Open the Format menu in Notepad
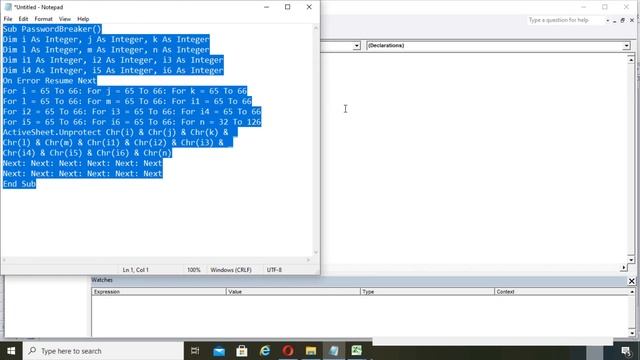The image size is (640, 360). [x=43, y=19]
